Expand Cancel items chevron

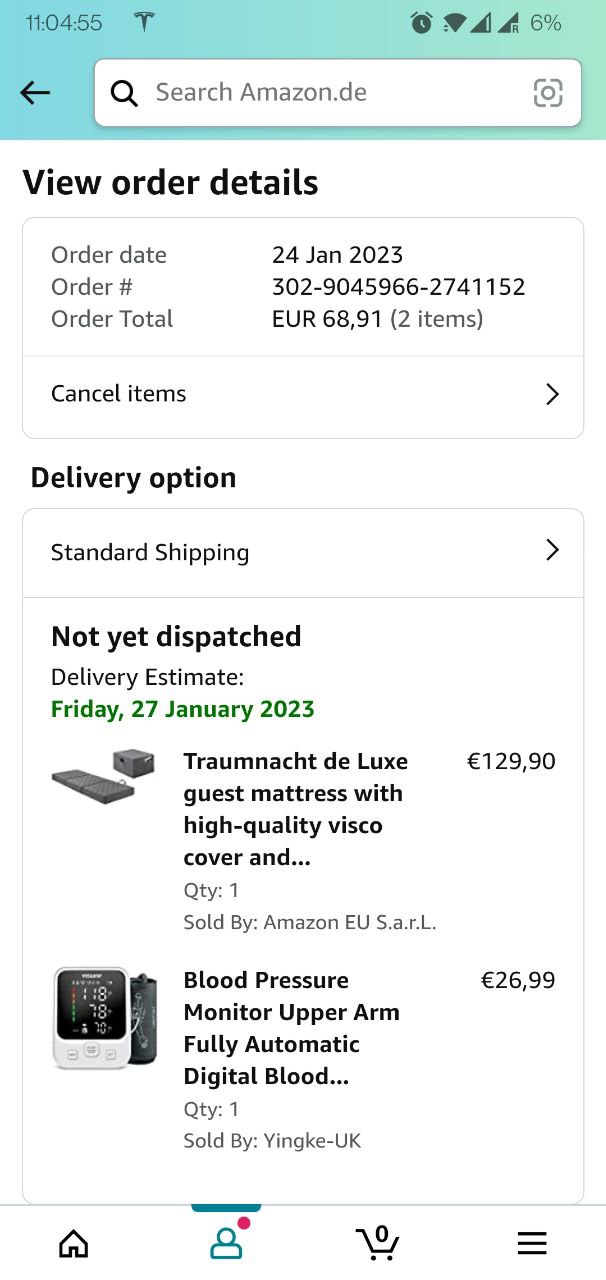(552, 394)
